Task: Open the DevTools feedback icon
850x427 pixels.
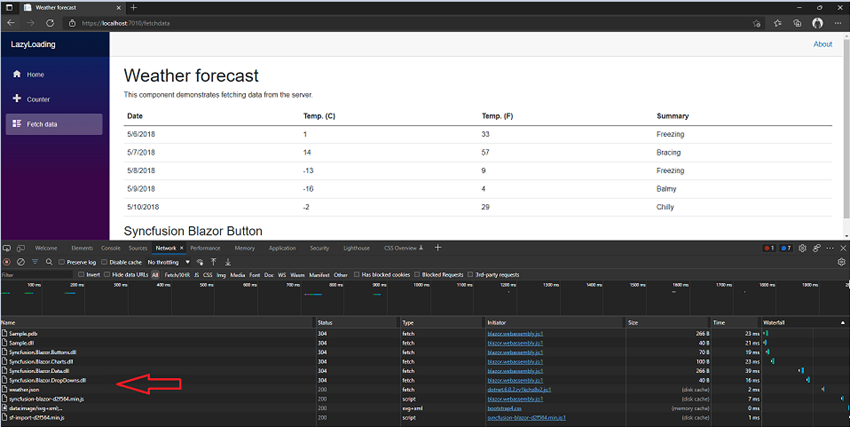Action: point(816,248)
